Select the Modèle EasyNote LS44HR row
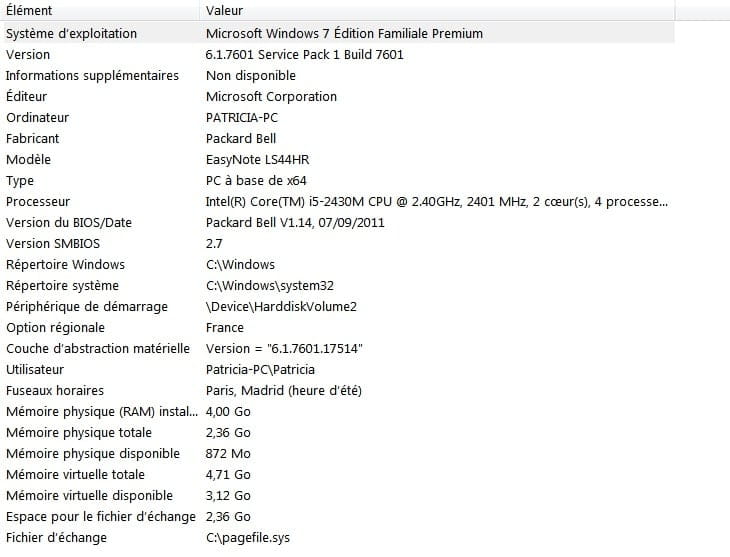 point(338,159)
